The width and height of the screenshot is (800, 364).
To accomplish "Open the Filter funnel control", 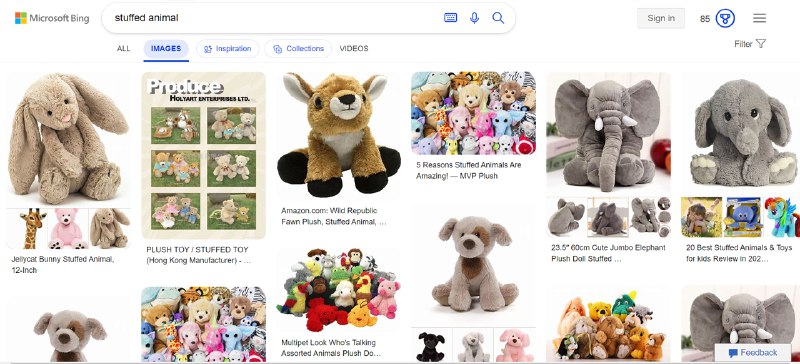I will (750, 44).
